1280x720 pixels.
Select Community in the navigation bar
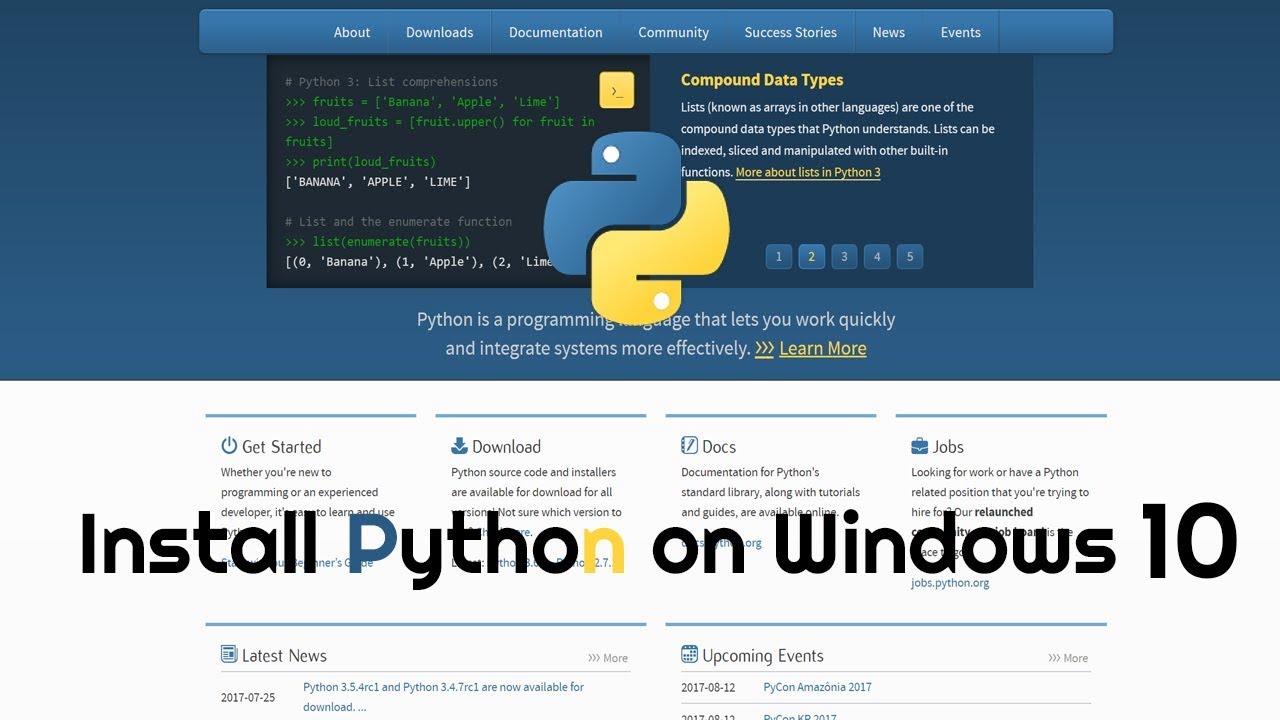pyautogui.click(x=673, y=32)
